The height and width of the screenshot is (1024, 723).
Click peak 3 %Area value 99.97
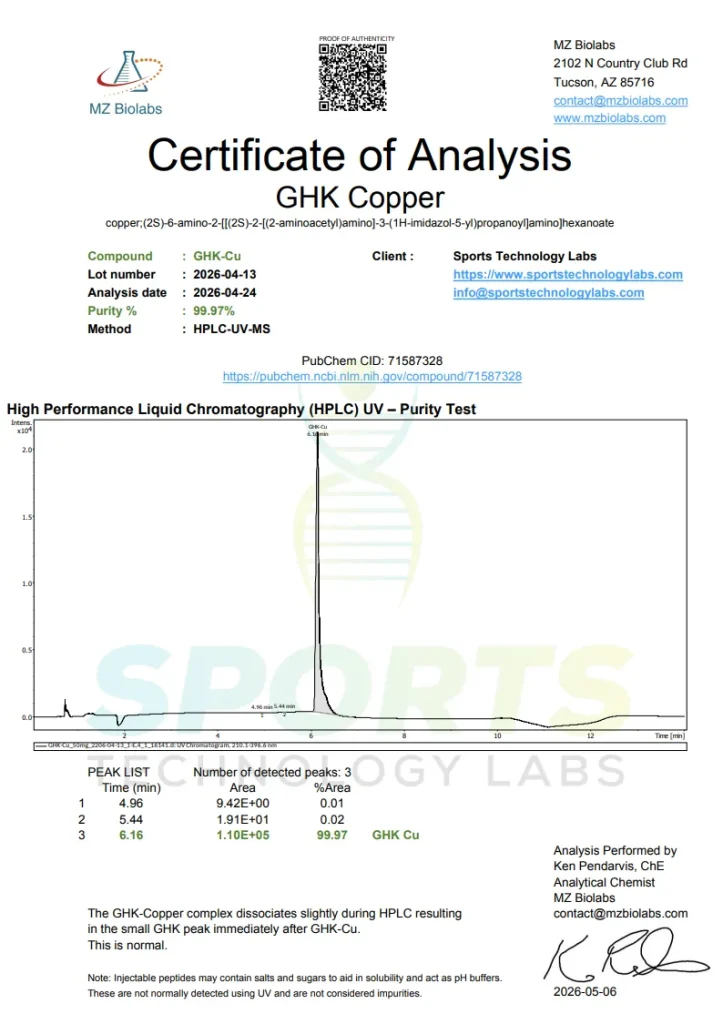pyautogui.click(x=332, y=835)
